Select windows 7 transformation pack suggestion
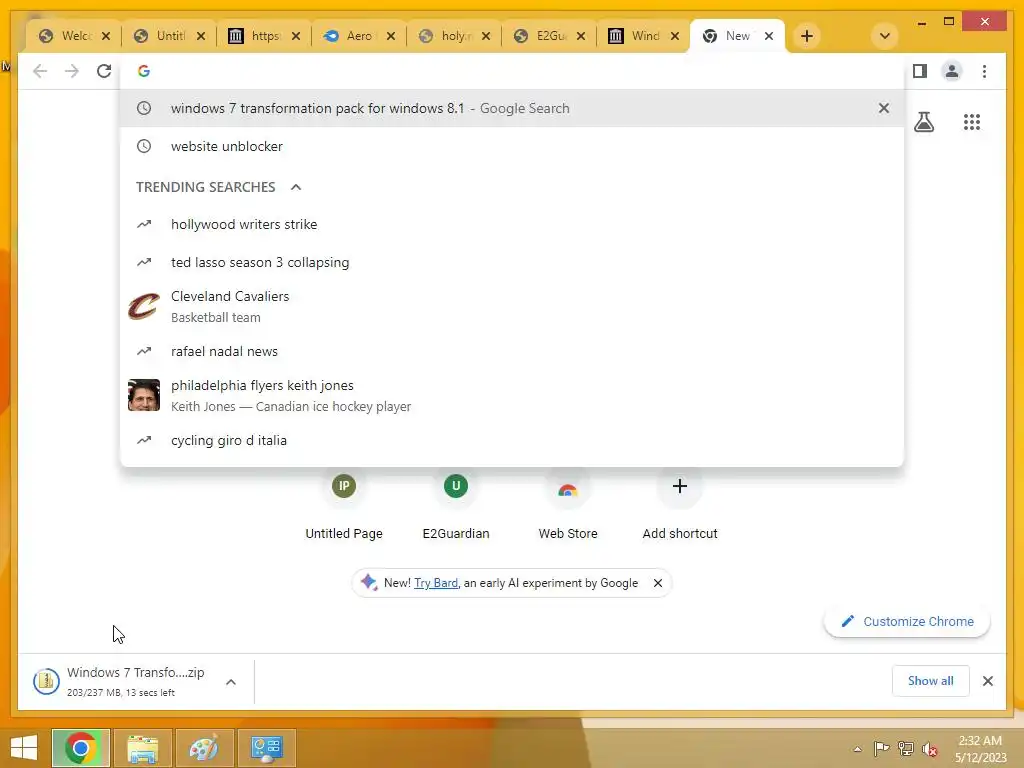The width and height of the screenshot is (1024, 768). tap(512, 108)
